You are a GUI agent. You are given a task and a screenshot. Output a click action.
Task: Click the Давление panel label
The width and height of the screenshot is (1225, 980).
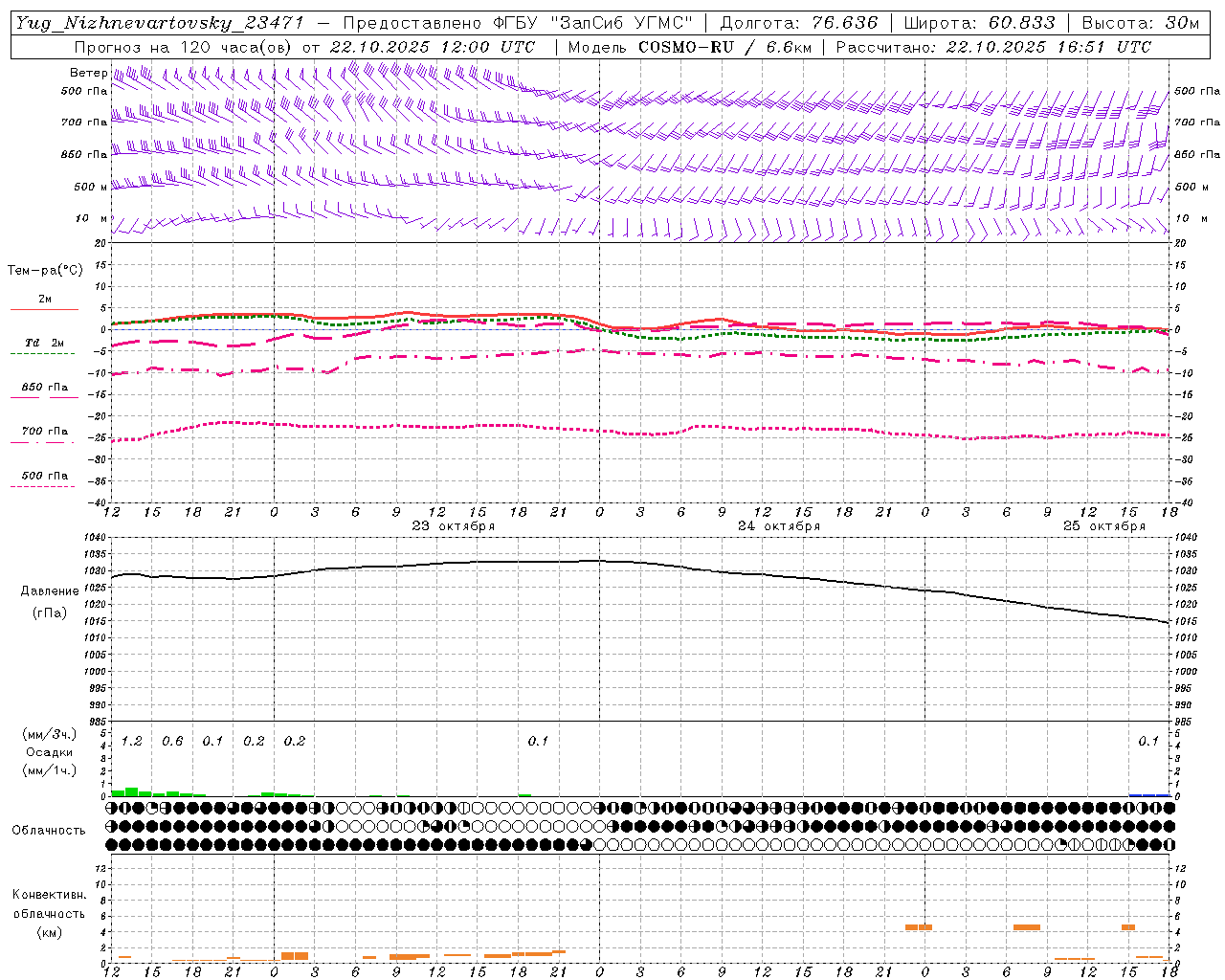50,591
